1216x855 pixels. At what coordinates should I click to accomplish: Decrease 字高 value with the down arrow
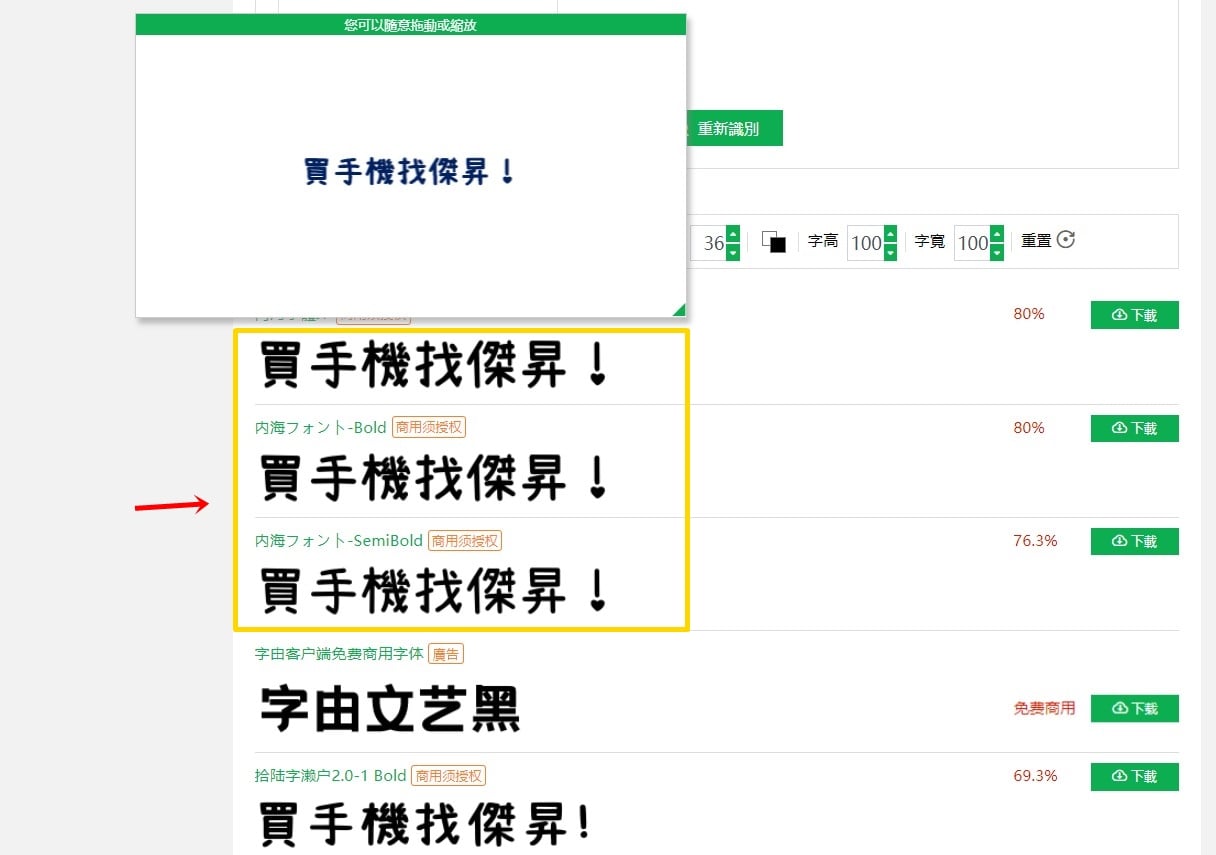click(890, 252)
